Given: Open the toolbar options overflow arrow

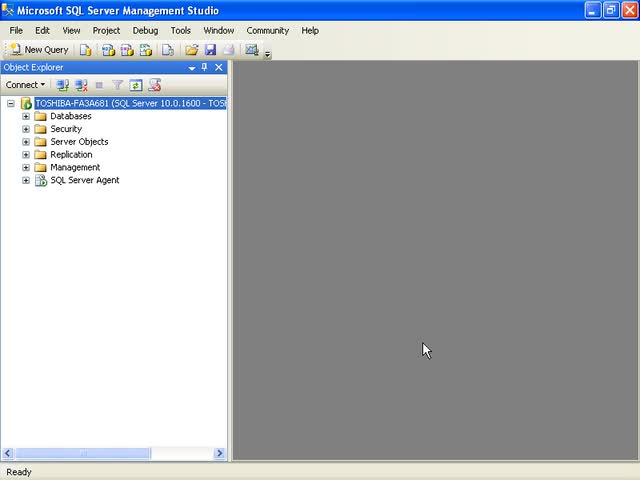Looking at the screenshot, I should 267,54.
